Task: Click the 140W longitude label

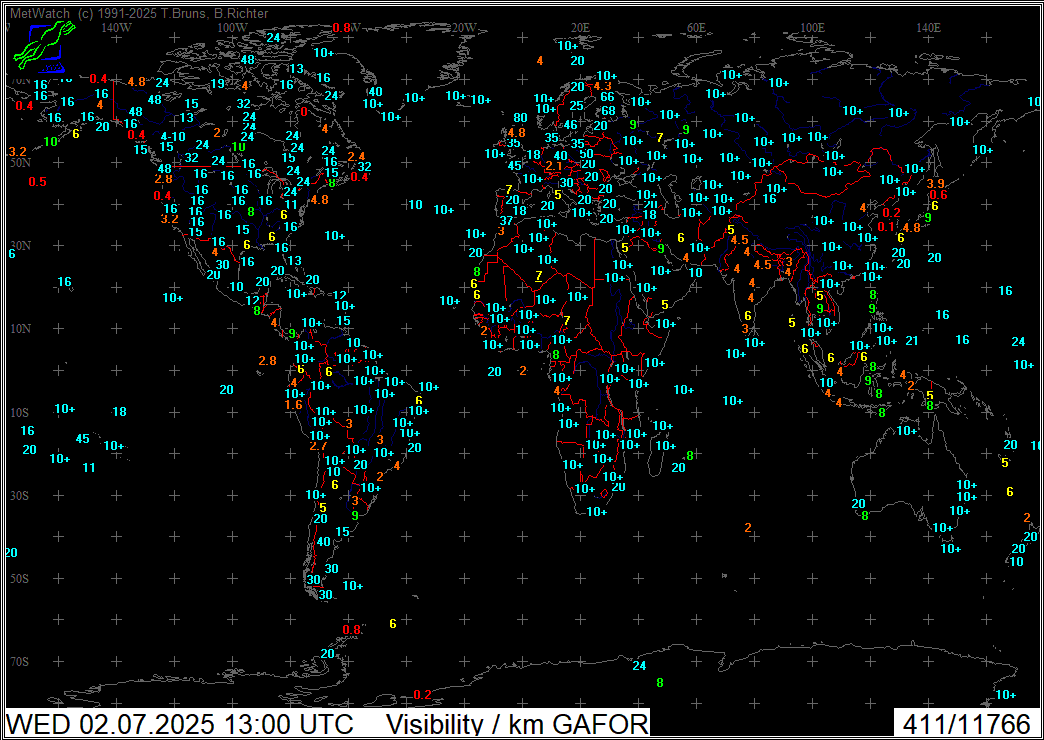Action: tap(117, 28)
